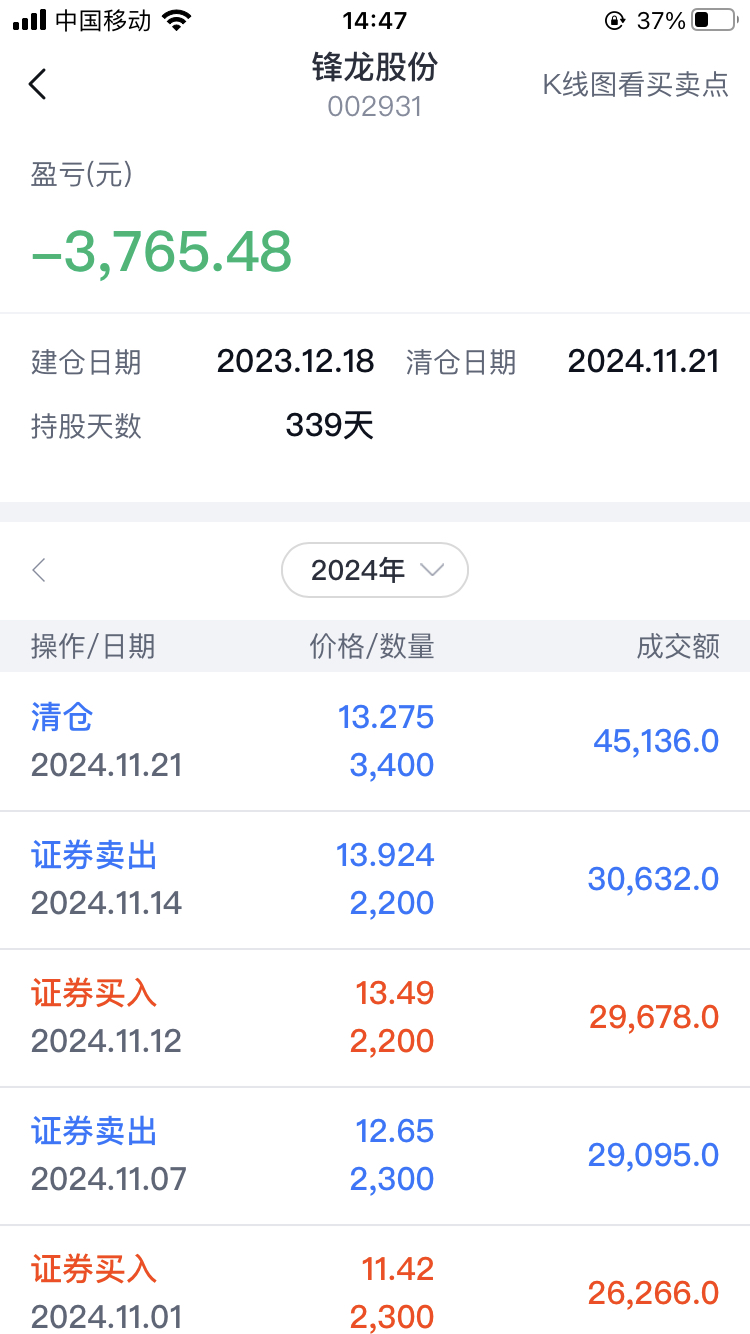Tap the 45,136.0 transaction amount
The width and height of the screenshot is (750, 1334).
(655, 741)
